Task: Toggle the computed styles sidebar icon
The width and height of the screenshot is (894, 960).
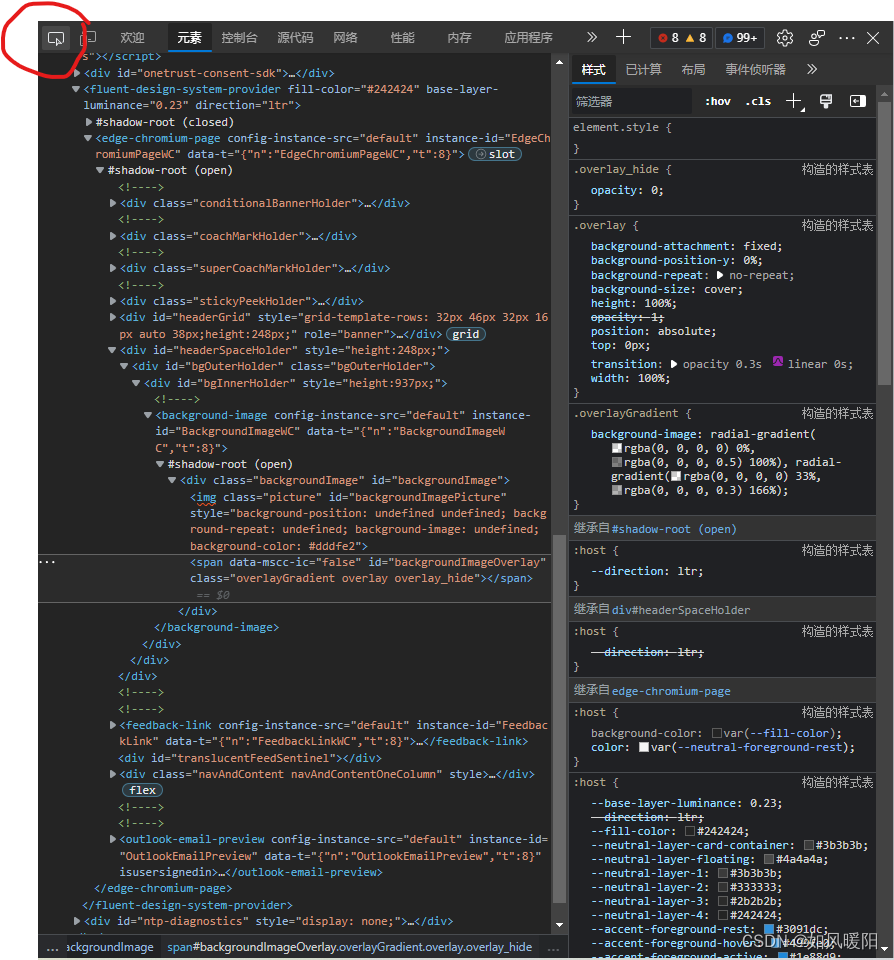Action: pos(858,101)
